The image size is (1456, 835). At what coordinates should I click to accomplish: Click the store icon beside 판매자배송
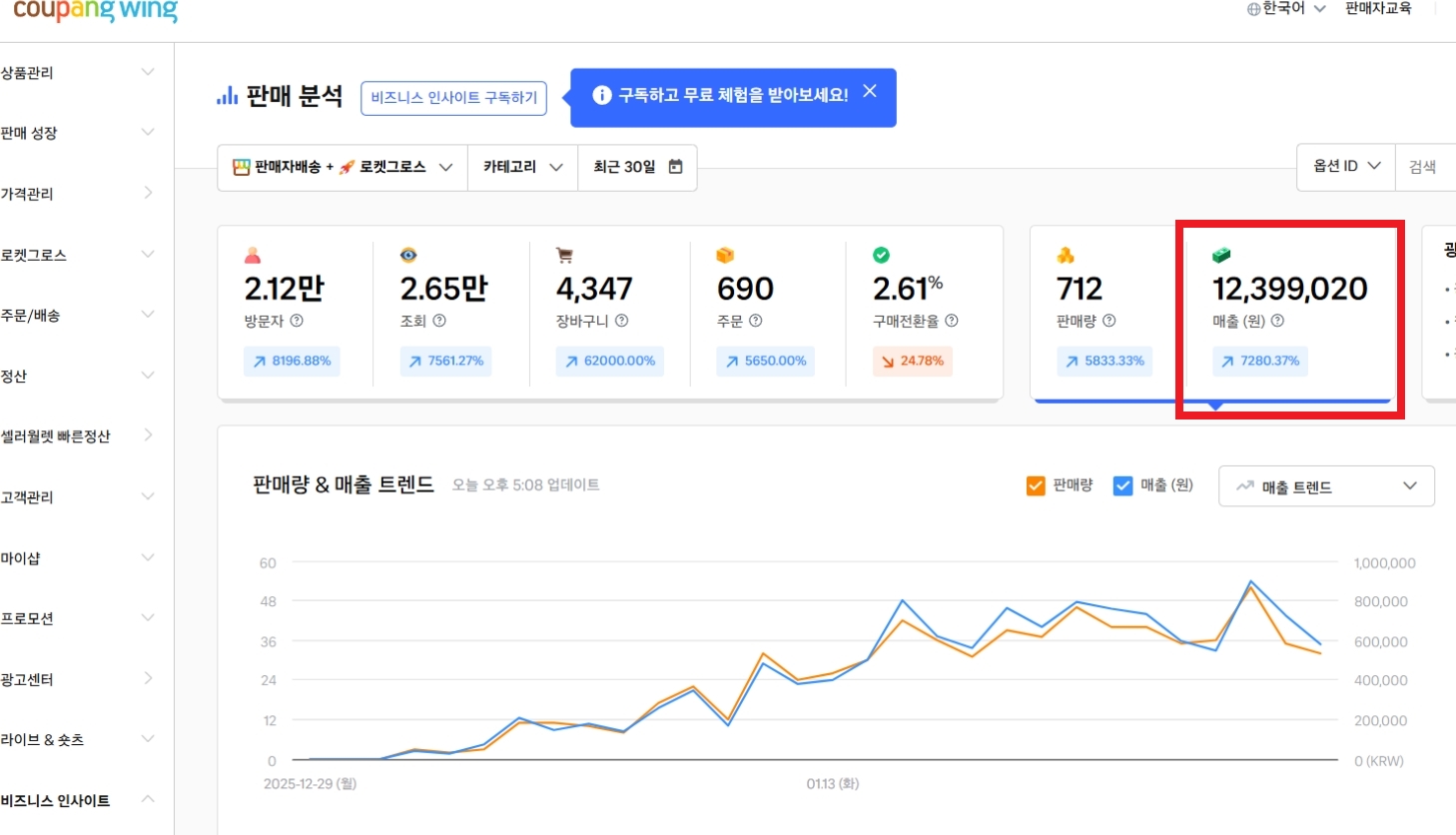(241, 167)
